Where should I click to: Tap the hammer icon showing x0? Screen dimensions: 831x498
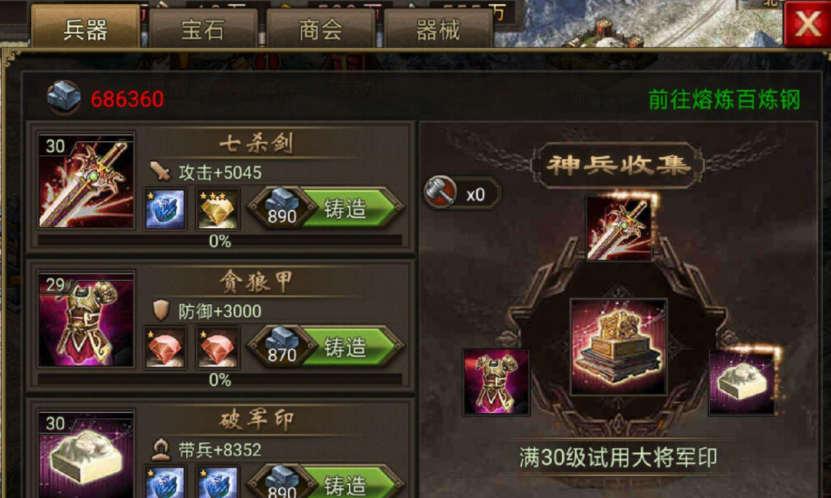pos(440,192)
